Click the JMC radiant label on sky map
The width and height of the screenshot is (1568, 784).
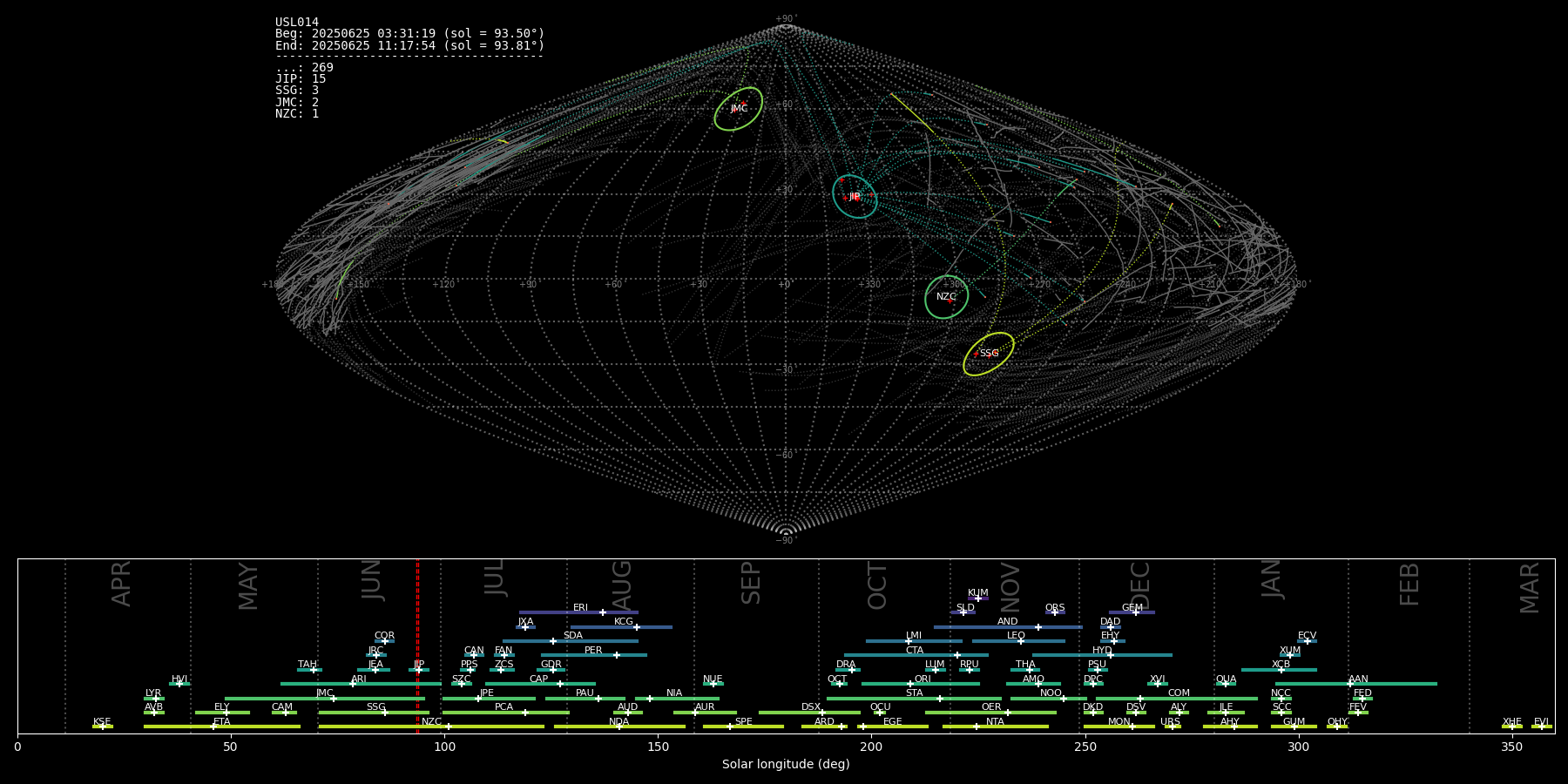click(x=739, y=109)
